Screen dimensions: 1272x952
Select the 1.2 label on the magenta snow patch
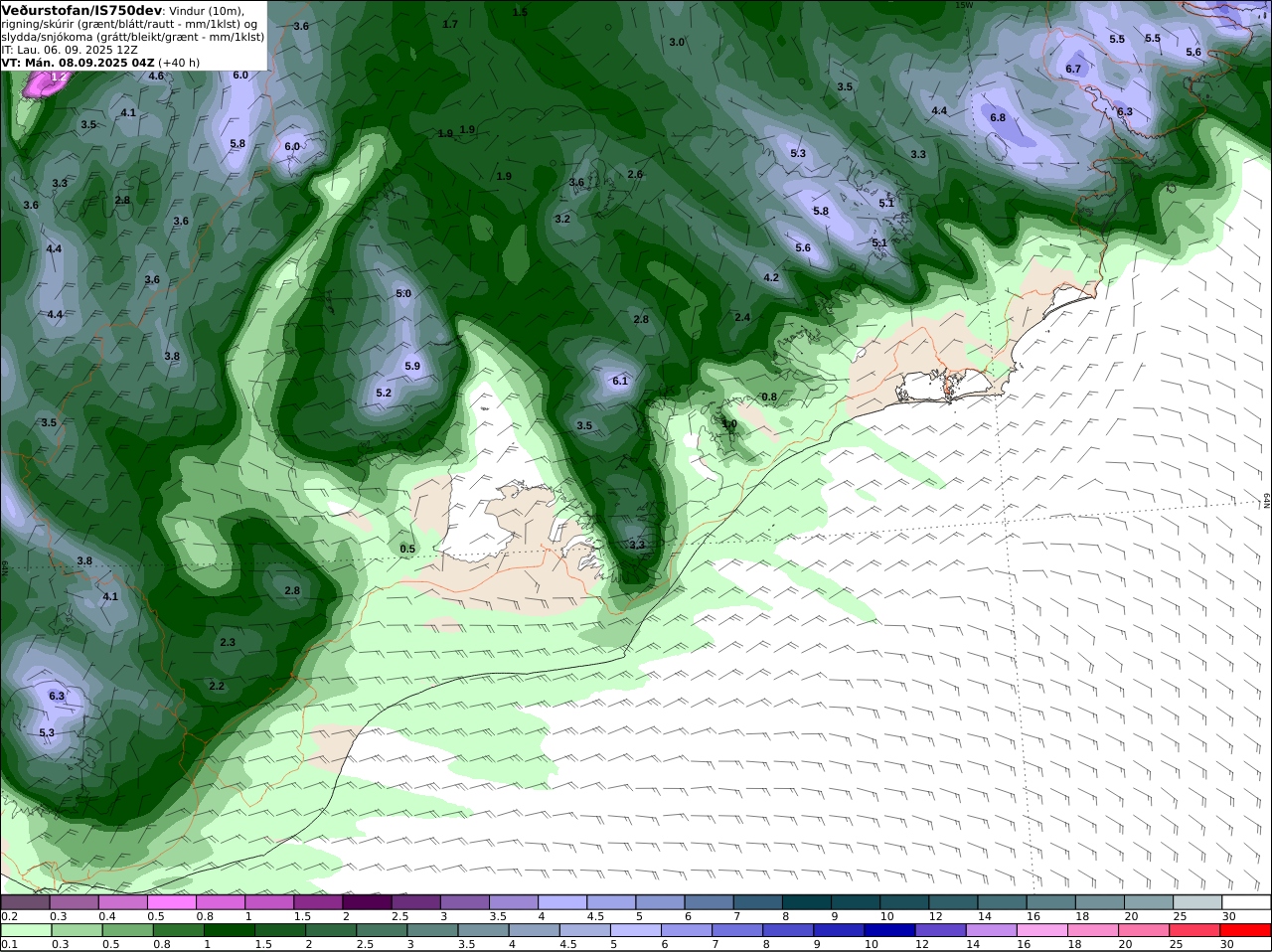pos(58,77)
